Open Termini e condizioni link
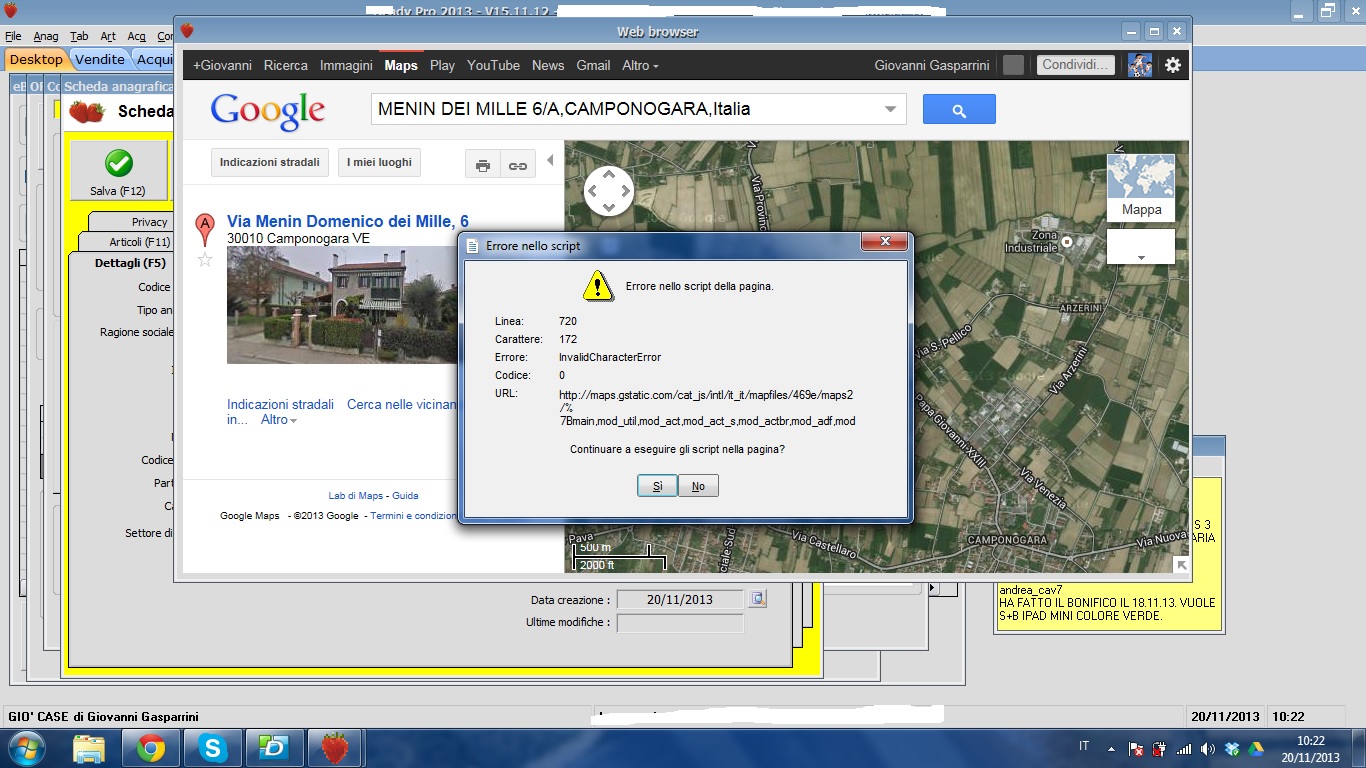The height and width of the screenshot is (768, 1366). [413, 516]
